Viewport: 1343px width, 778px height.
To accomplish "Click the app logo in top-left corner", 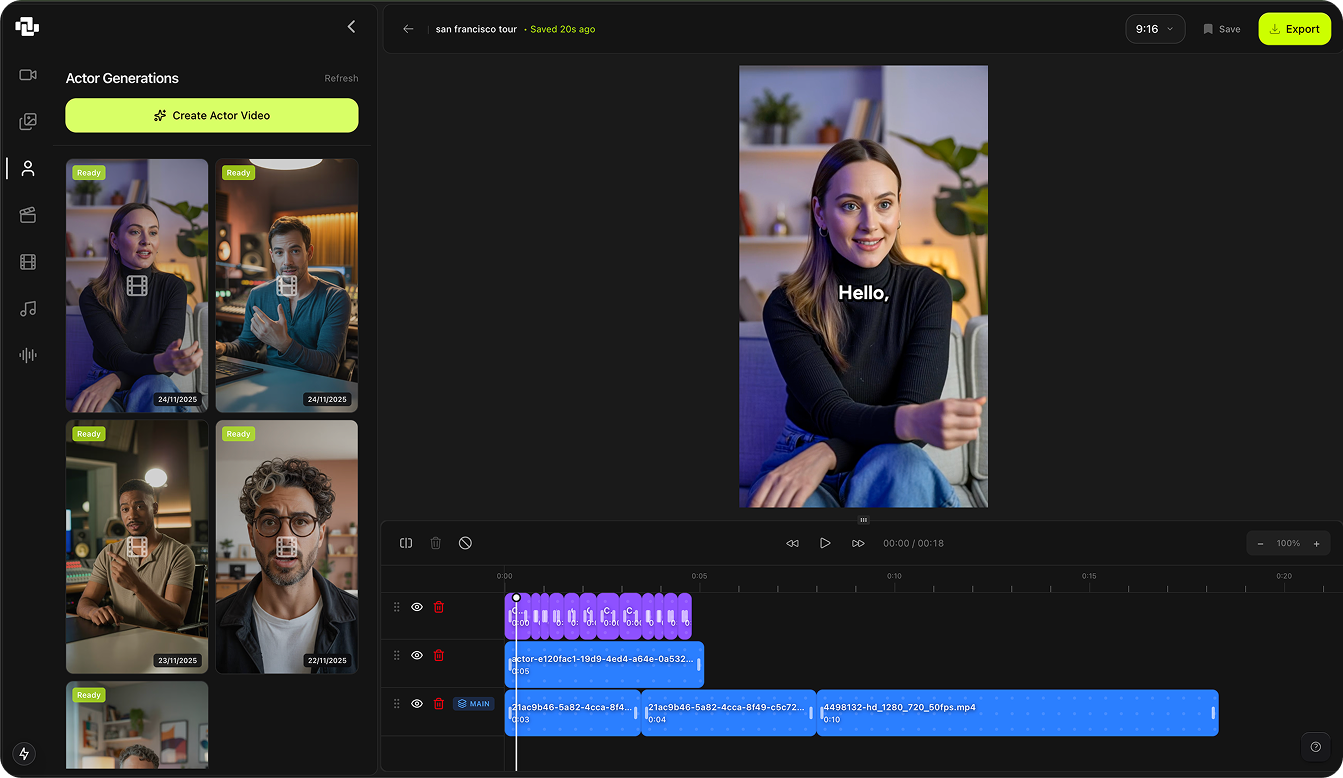I will (x=27, y=27).
